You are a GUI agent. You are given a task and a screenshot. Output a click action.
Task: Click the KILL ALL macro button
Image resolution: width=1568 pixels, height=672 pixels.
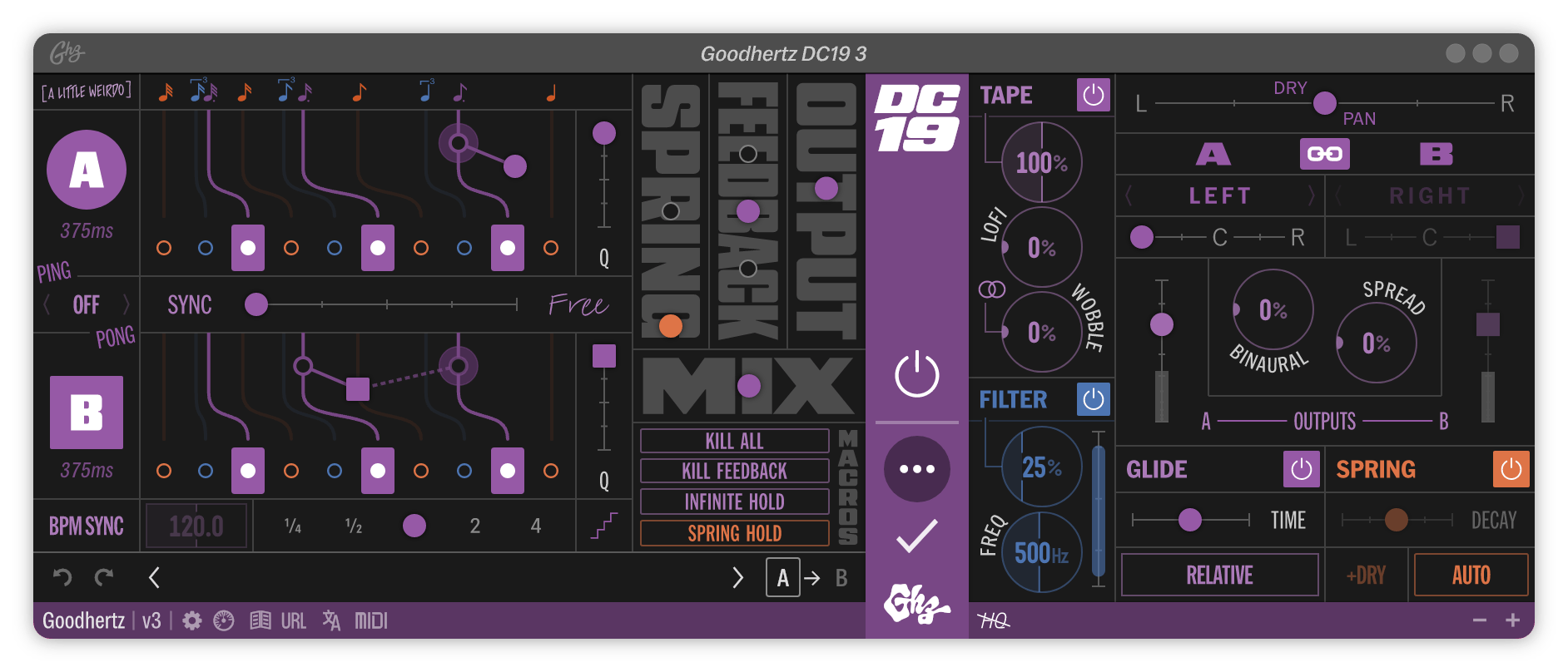pos(734,441)
